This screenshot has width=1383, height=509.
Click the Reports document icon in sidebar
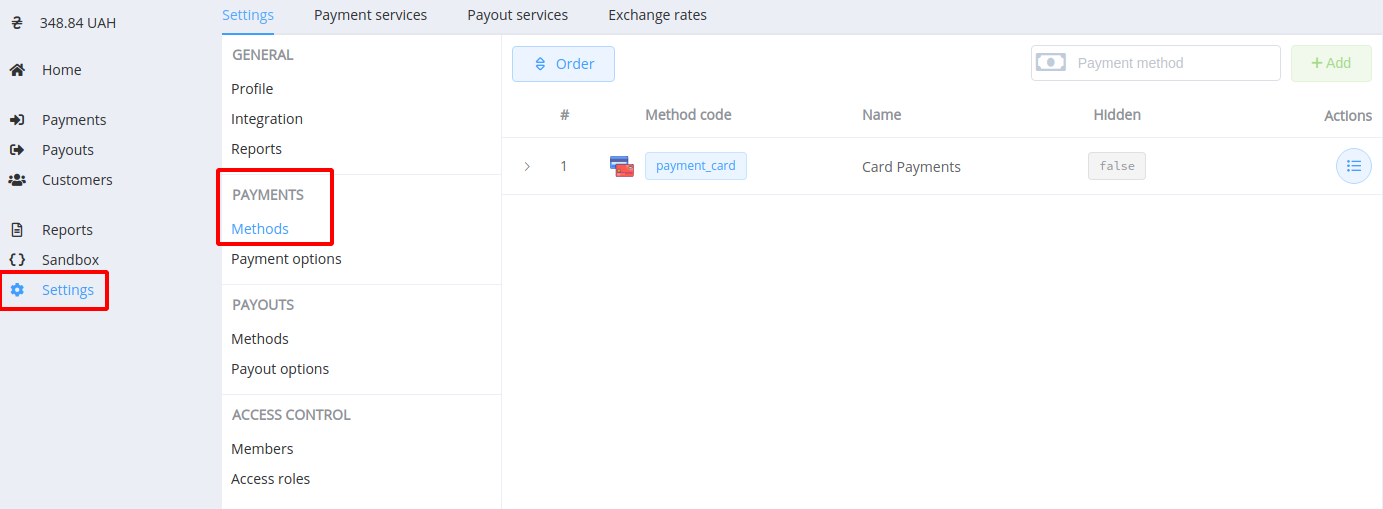[17, 230]
